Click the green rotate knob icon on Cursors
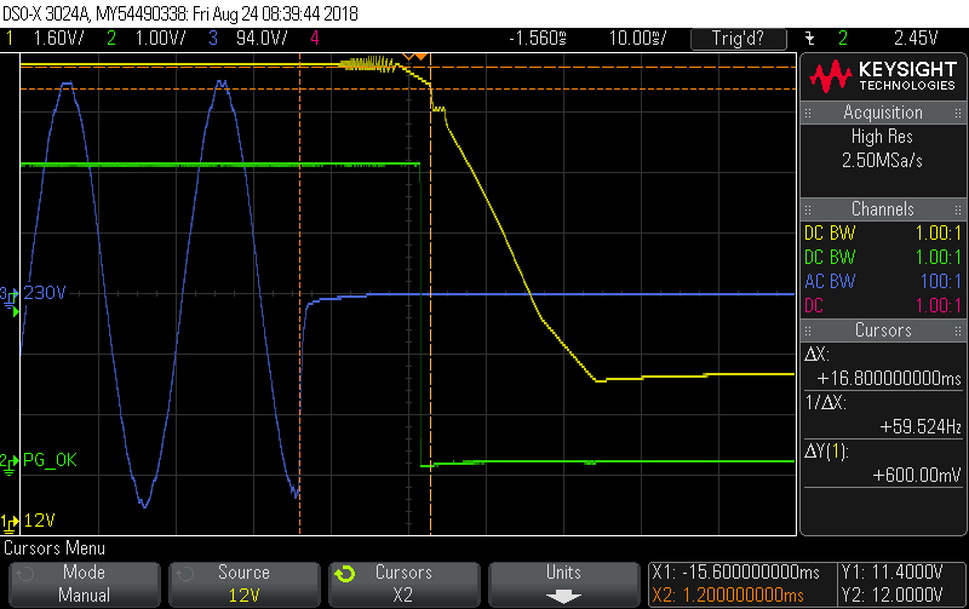The width and height of the screenshot is (969, 609). (345, 574)
